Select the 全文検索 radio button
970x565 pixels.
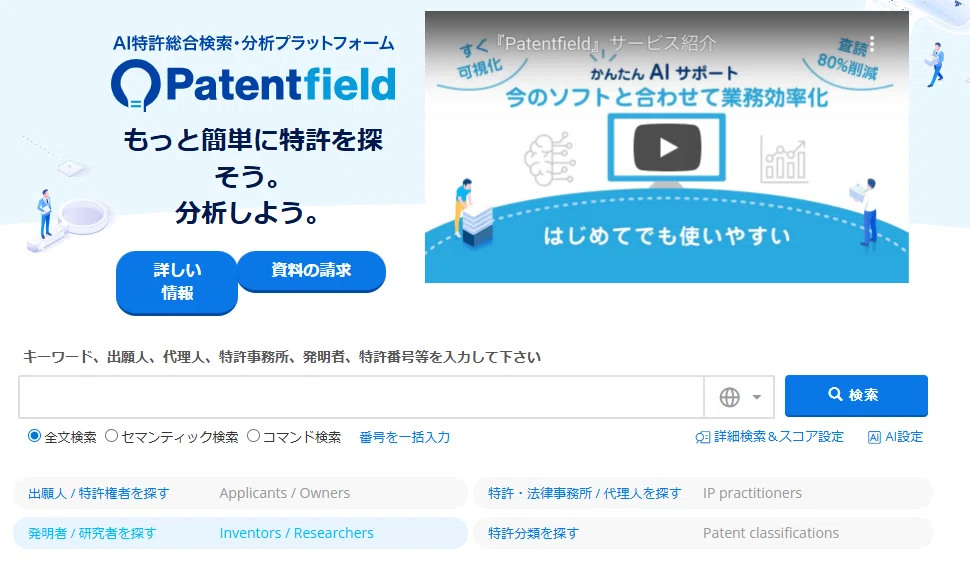35,436
